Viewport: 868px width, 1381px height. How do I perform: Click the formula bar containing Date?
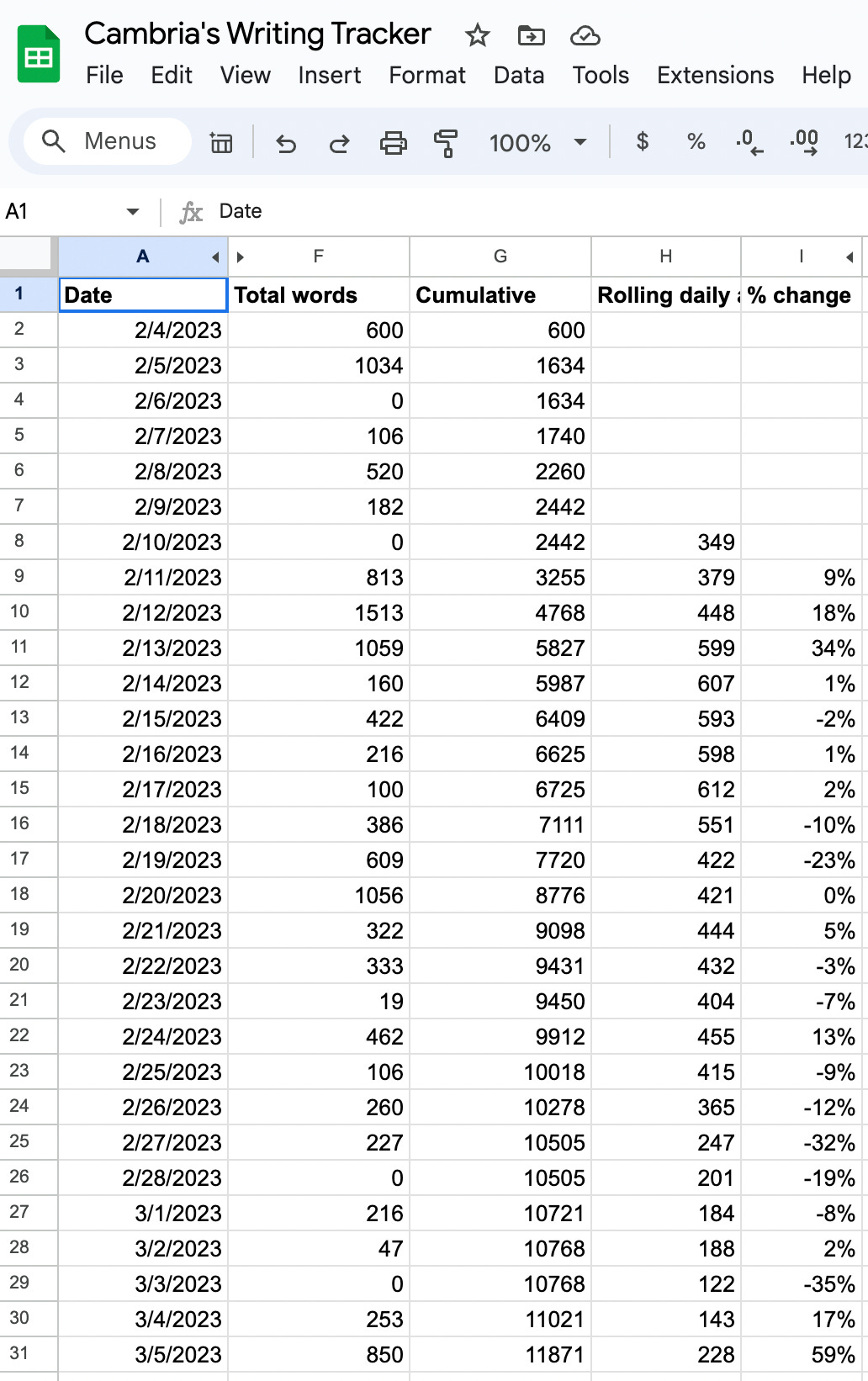point(538,211)
